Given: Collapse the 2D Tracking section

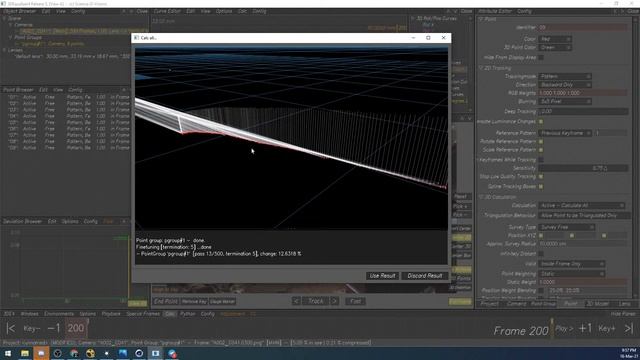Looking at the screenshot, I should [481, 68].
